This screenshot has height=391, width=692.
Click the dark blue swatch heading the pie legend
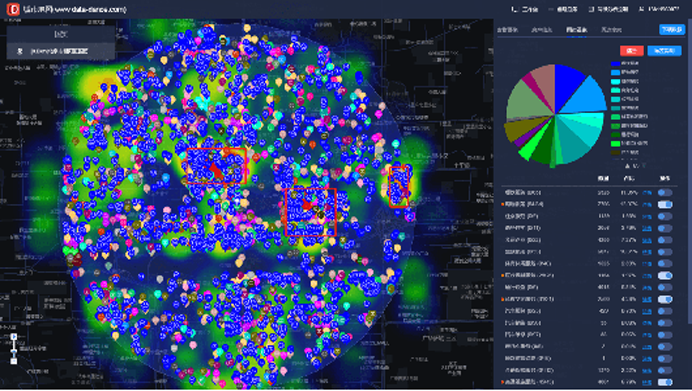[615, 63]
